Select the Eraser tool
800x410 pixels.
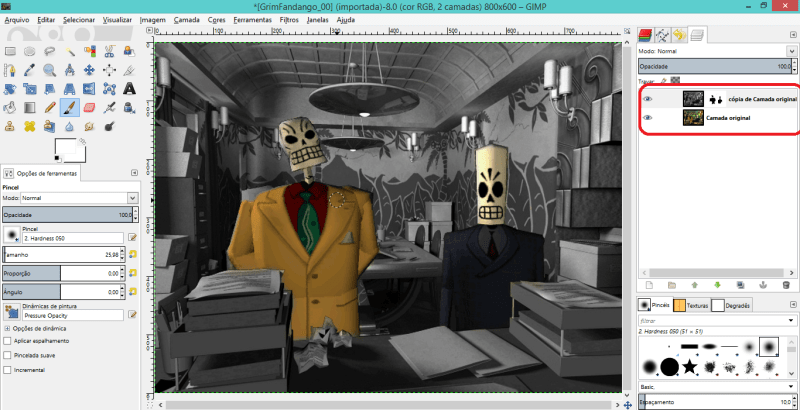click(89, 107)
